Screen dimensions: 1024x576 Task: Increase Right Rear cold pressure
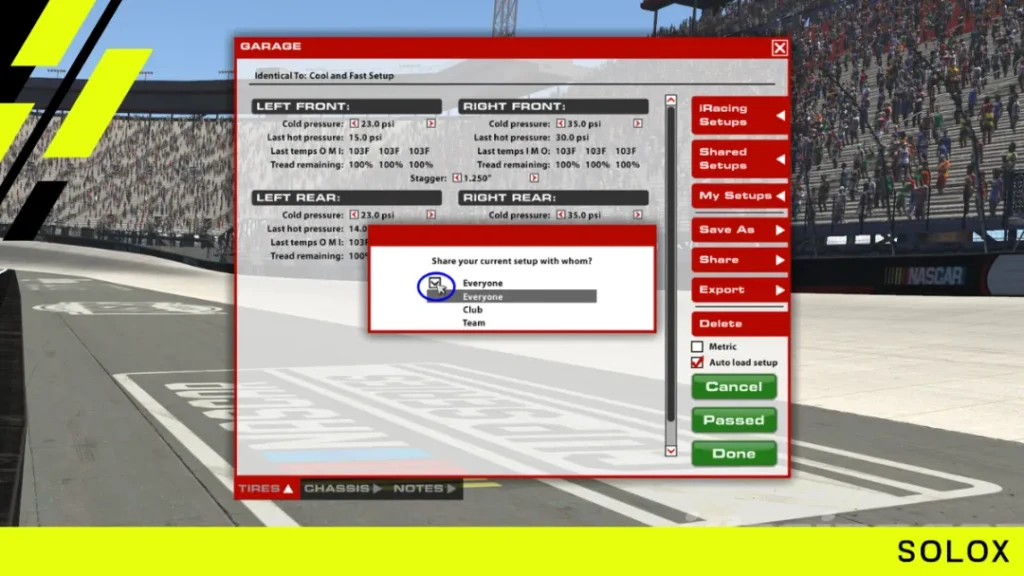coord(637,215)
